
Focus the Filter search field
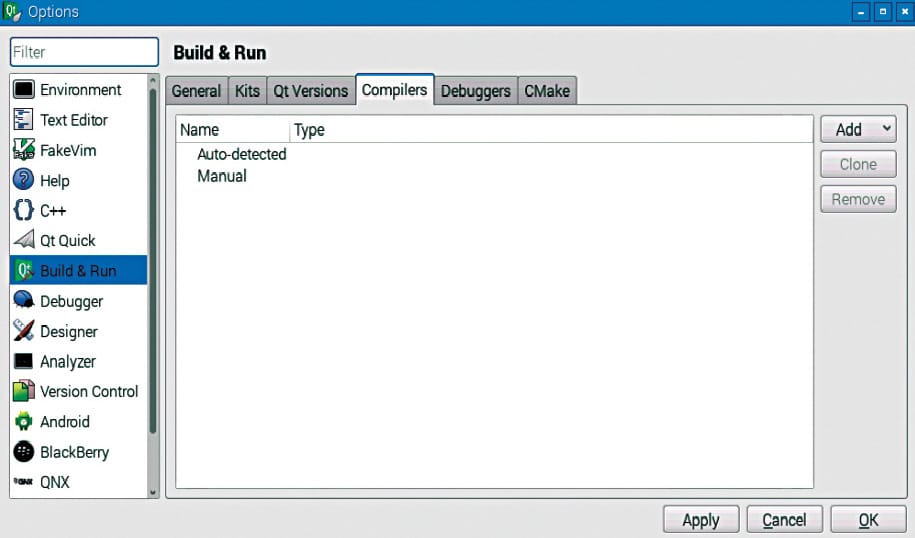(84, 52)
